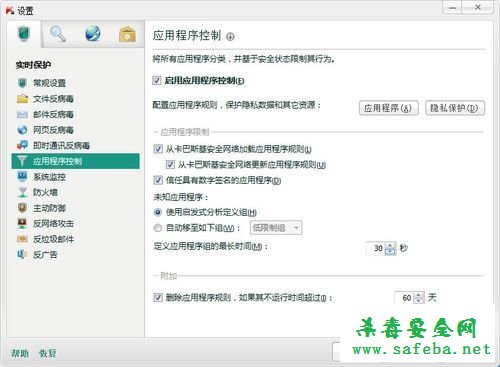Click the 反网络攻击 icon
The width and height of the screenshot is (500, 367).
click(22, 223)
